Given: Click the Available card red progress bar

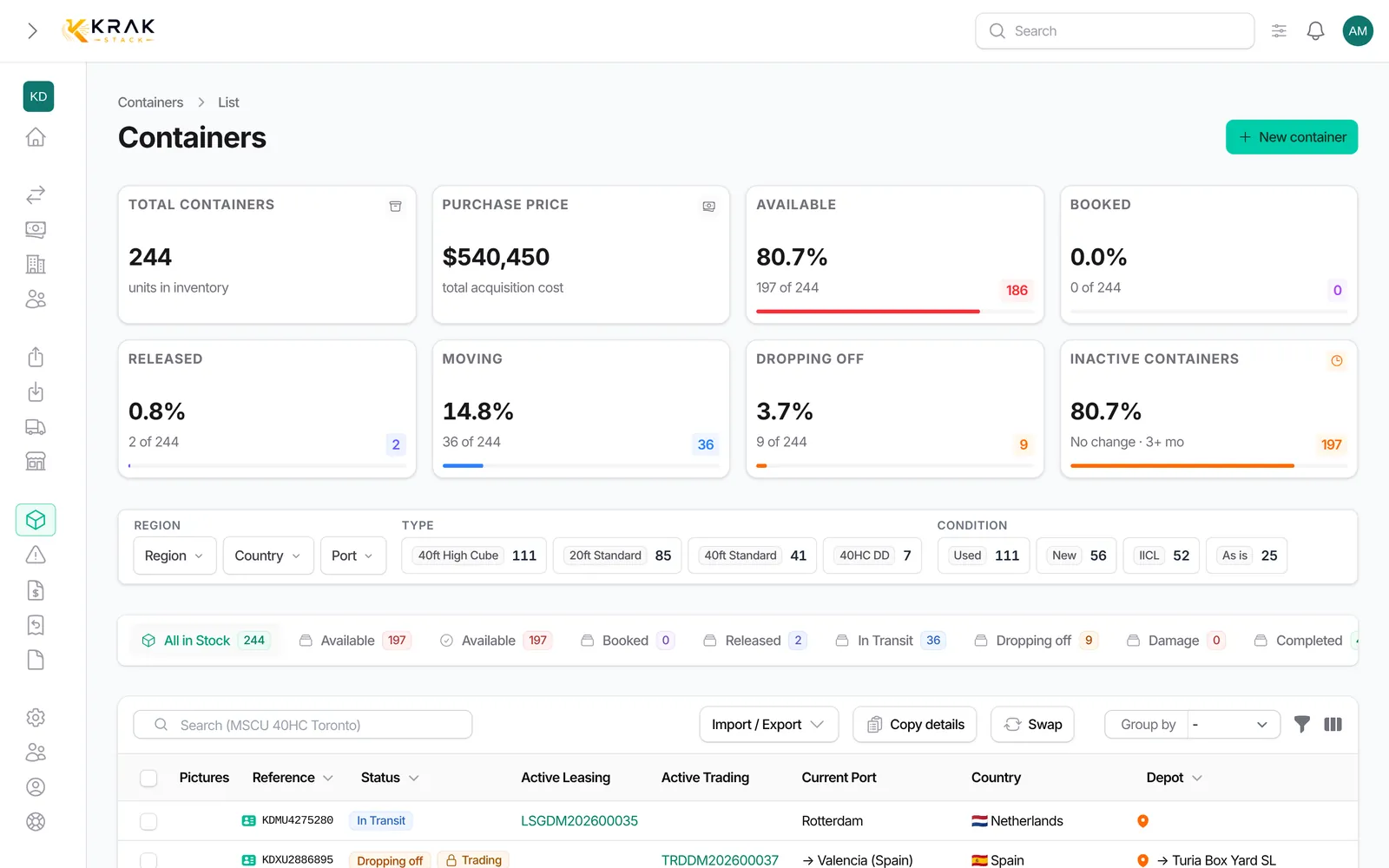Looking at the screenshot, I should 868,312.
